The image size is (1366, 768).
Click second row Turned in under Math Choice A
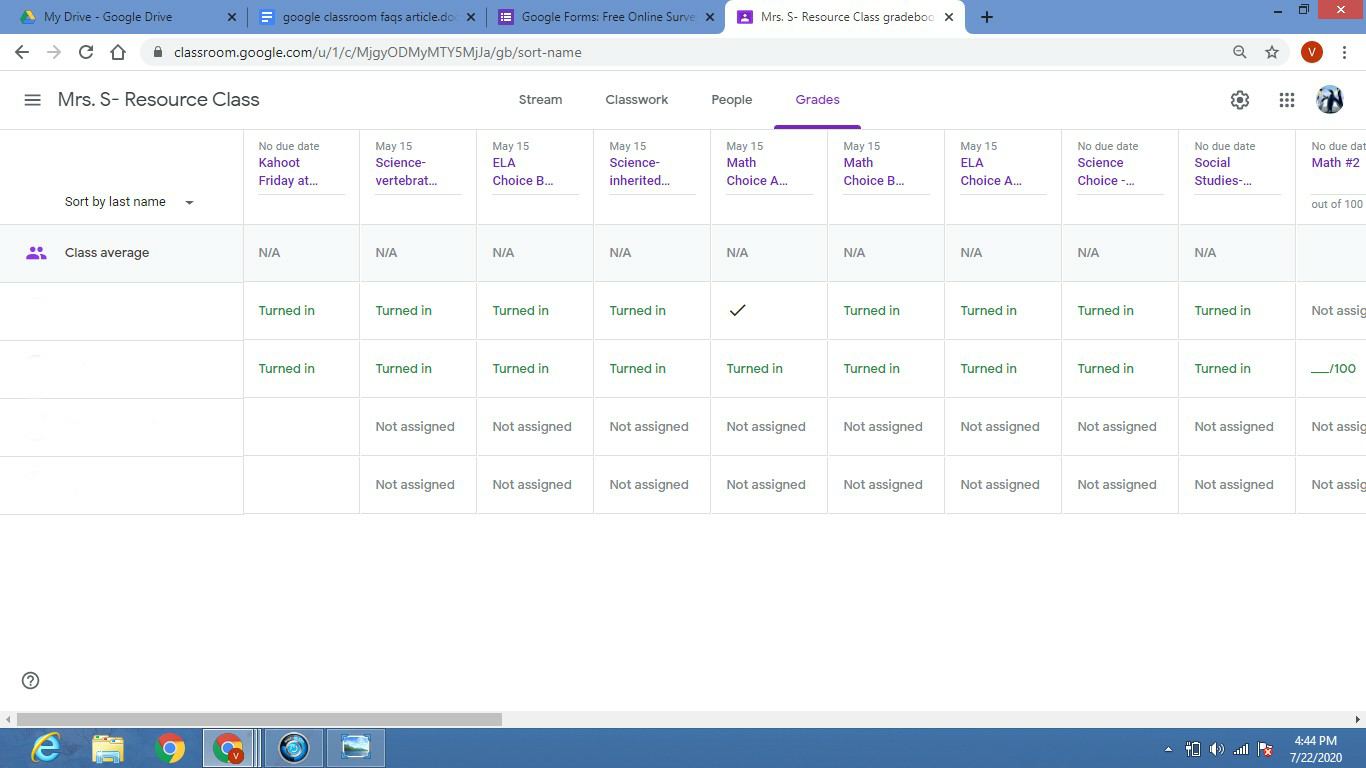coord(755,369)
